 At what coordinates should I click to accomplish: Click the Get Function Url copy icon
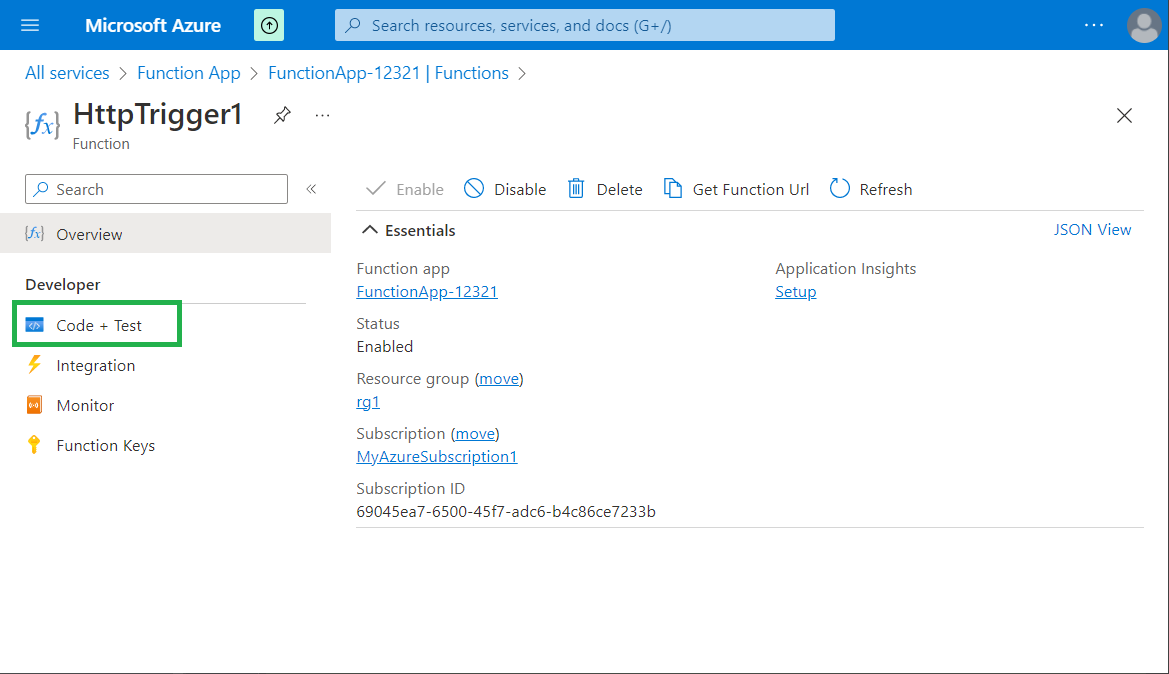672,189
